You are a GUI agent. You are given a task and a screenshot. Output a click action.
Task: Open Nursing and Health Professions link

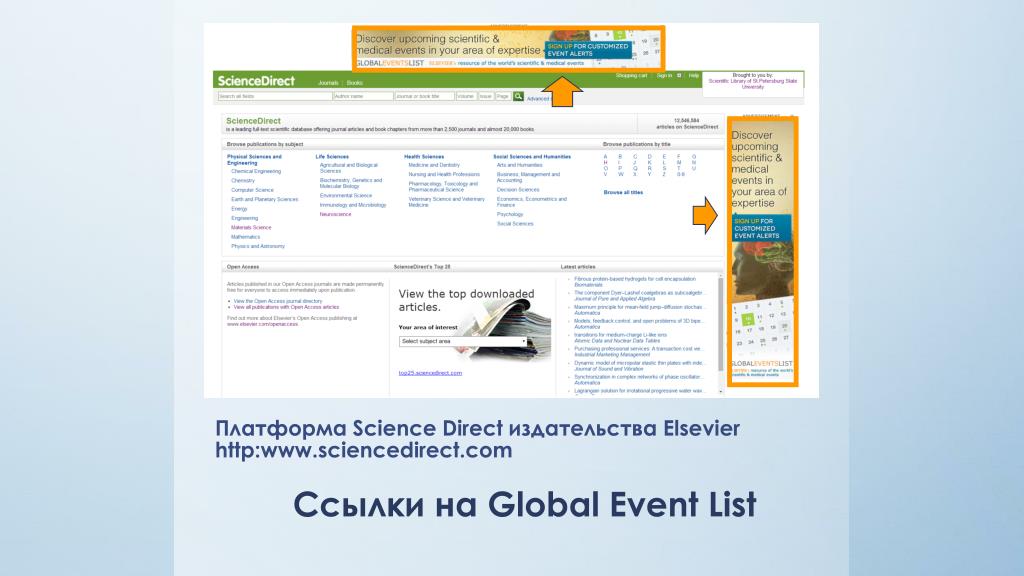pyautogui.click(x=444, y=174)
